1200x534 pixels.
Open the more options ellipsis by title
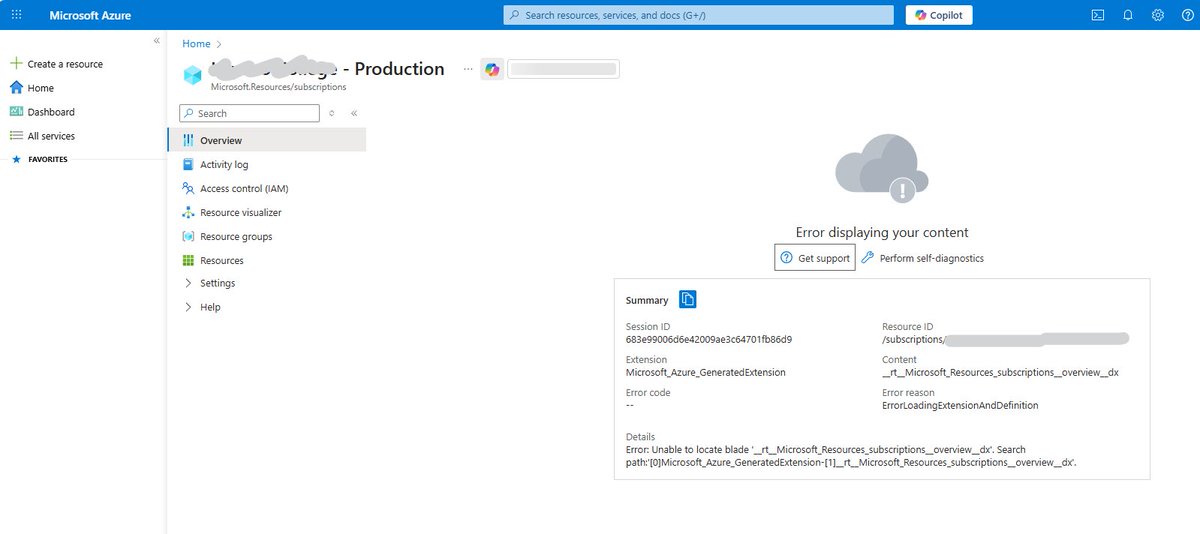pyautogui.click(x=467, y=69)
